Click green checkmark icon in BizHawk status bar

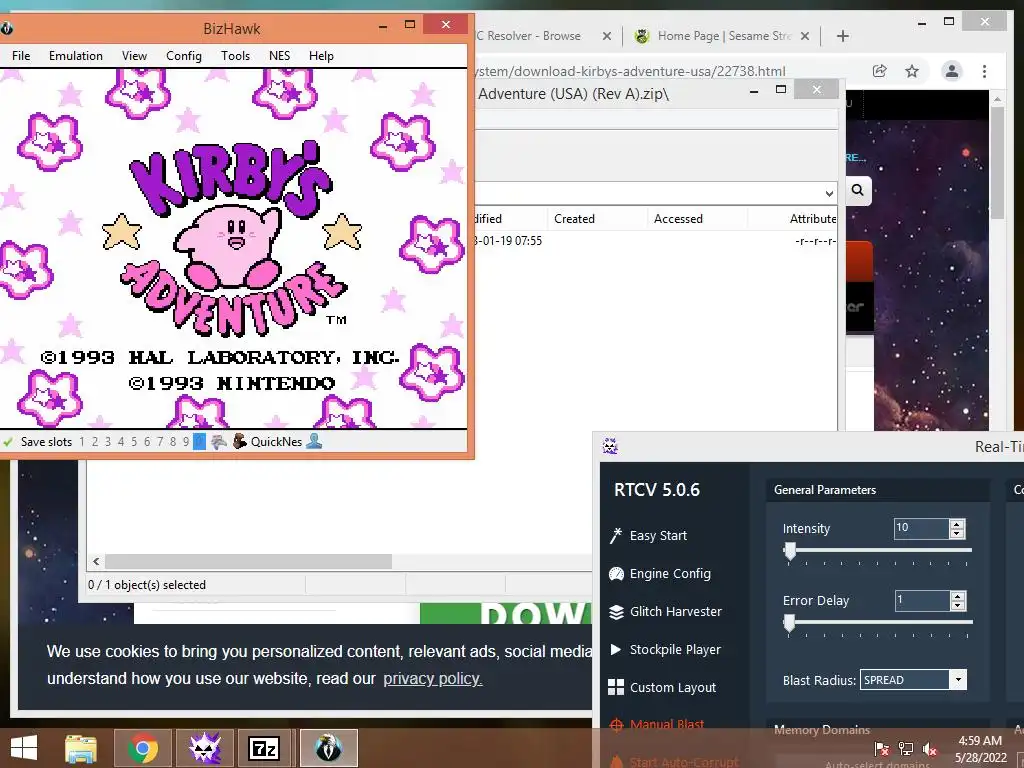pyautogui.click(x=8, y=442)
